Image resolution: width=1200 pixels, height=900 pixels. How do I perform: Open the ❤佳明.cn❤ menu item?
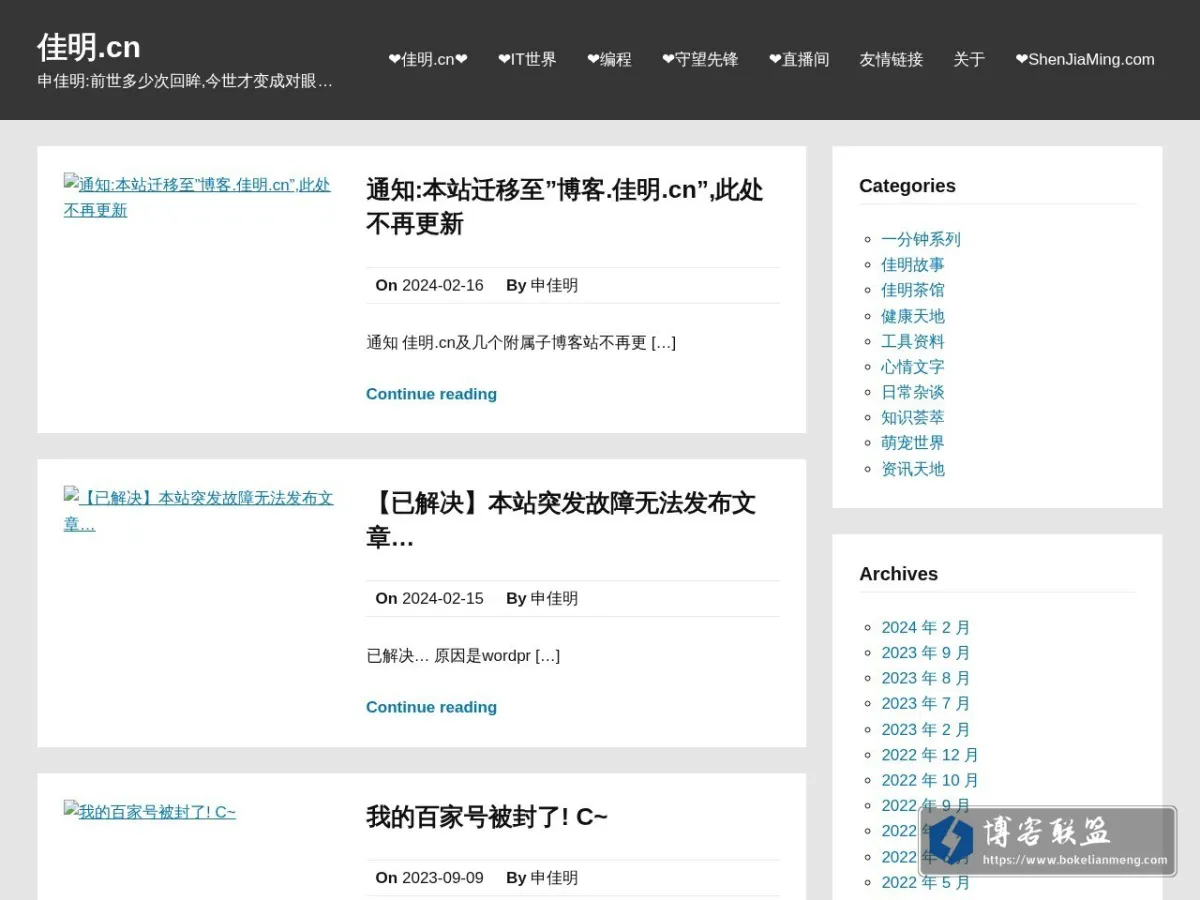428,60
